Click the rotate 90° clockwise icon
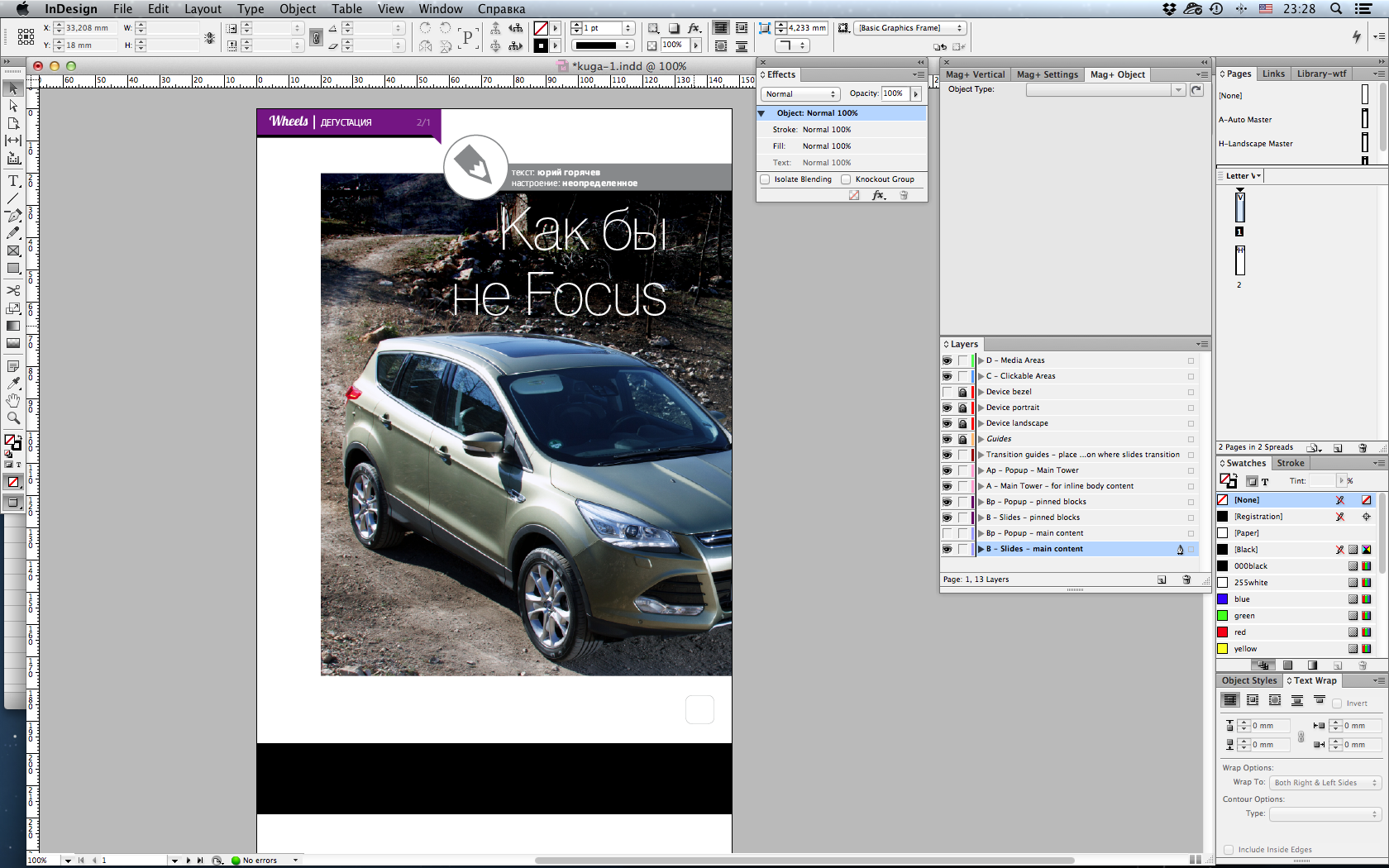 [x=425, y=28]
